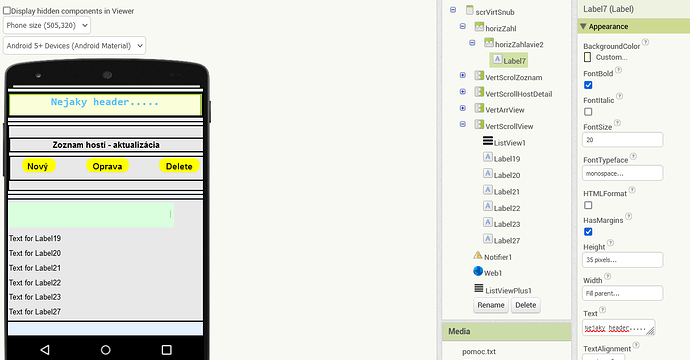Click the FontBold help question mark
Image resolution: width=690 pixels, height=360 pixels.
(x=618, y=70)
